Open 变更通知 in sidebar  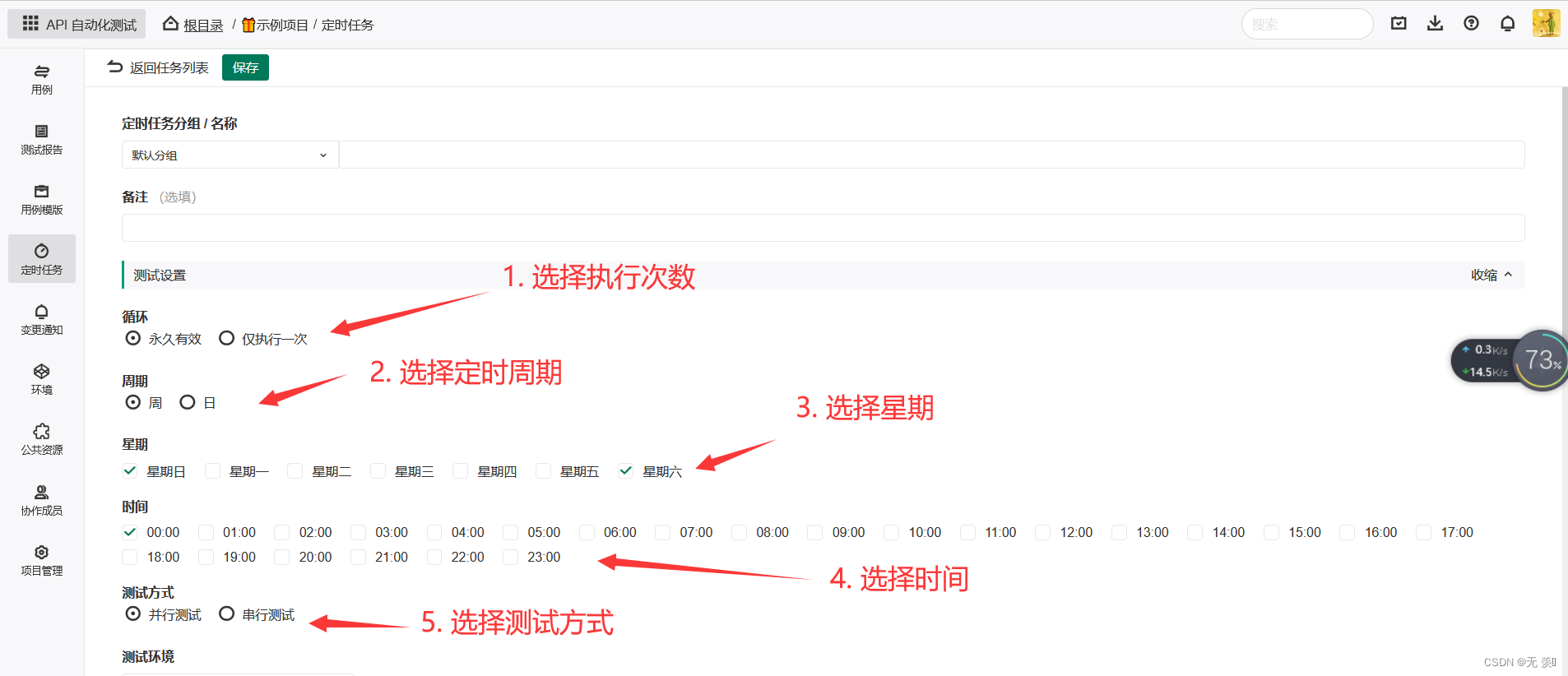tap(42, 319)
